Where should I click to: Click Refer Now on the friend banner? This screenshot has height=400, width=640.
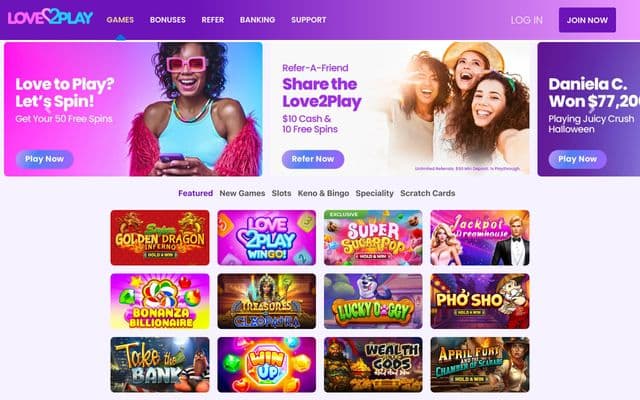[313, 159]
